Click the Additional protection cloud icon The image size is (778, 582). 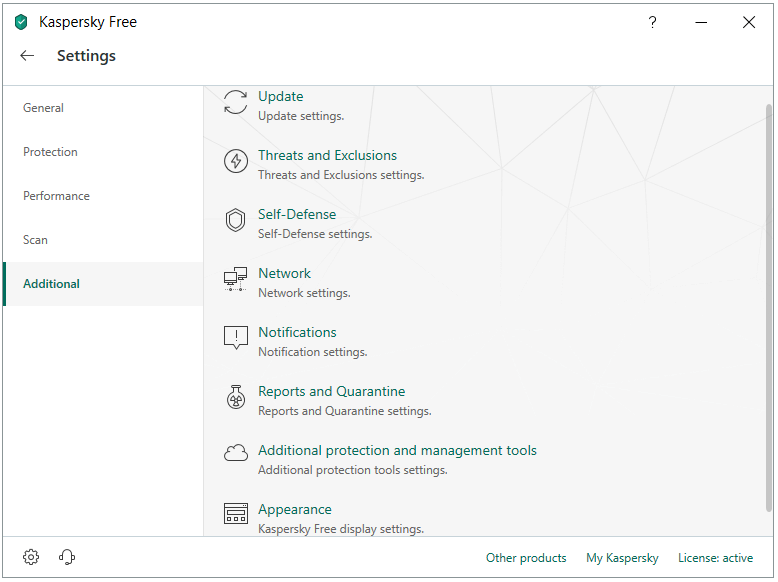pos(236,453)
